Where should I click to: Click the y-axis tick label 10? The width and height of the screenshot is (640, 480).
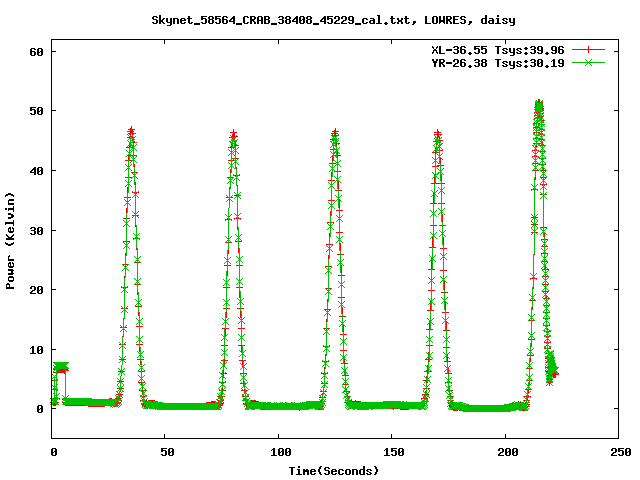pyautogui.click(x=36, y=350)
